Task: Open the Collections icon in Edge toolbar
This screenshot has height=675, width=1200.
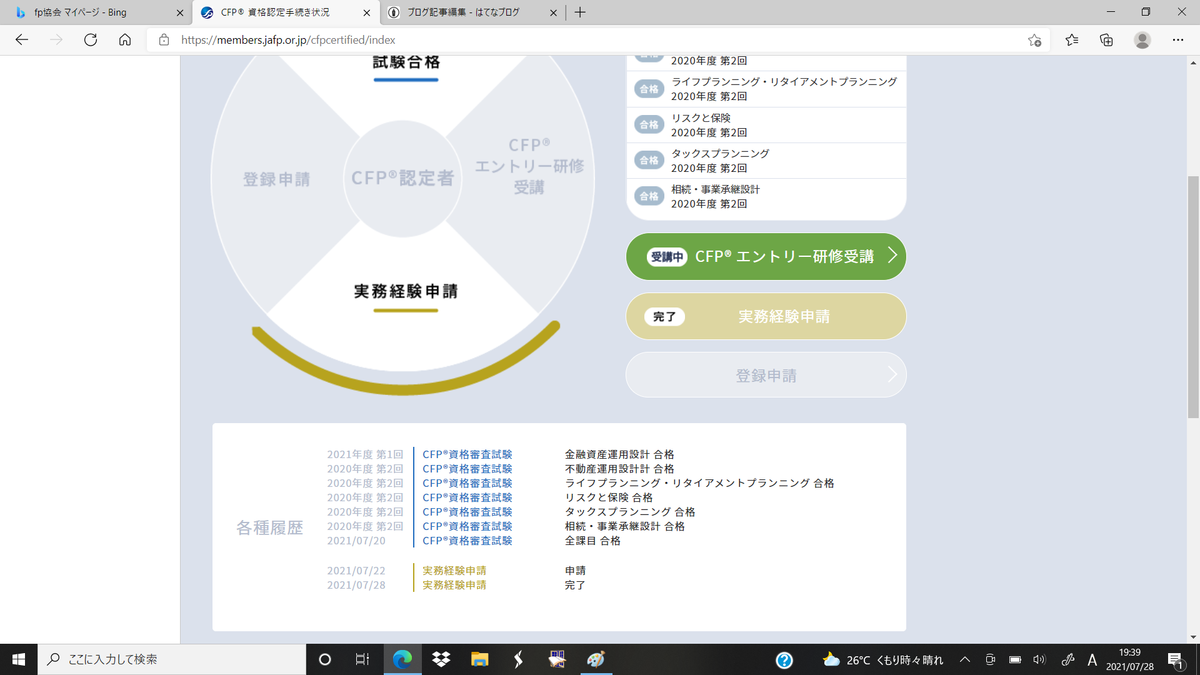Action: click(1105, 40)
